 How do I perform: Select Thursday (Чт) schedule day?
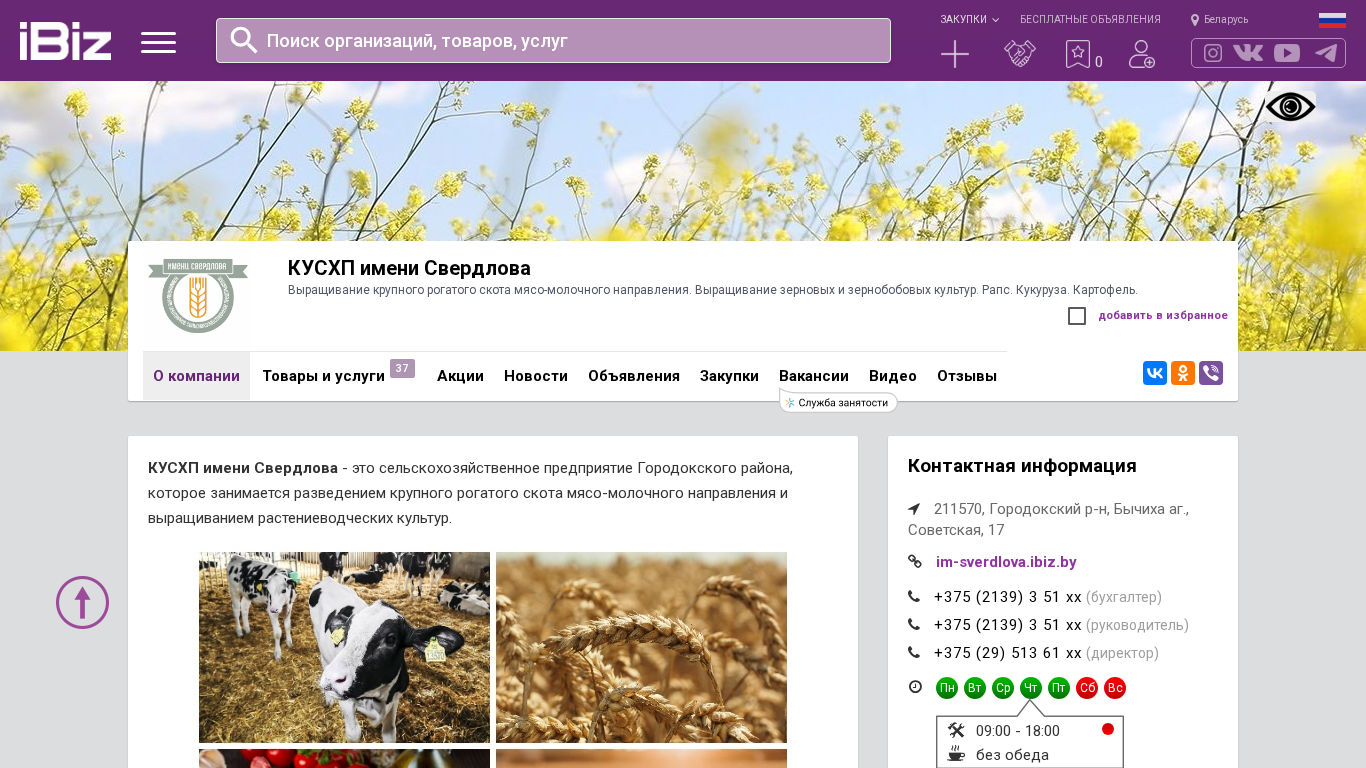[1031, 688]
